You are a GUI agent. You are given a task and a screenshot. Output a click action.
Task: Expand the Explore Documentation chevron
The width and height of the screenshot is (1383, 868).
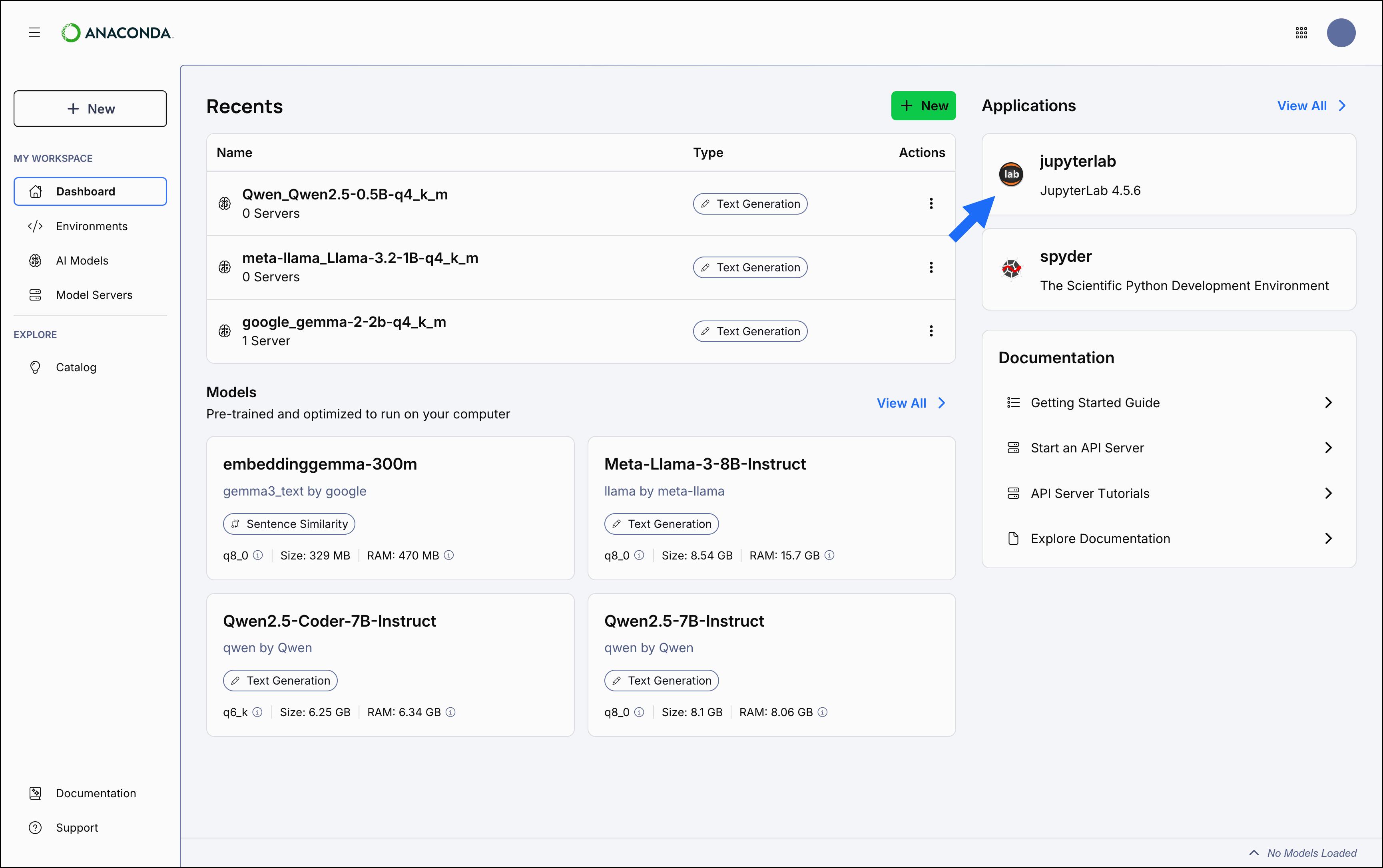pyautogui.click(x=1329, y=538)
